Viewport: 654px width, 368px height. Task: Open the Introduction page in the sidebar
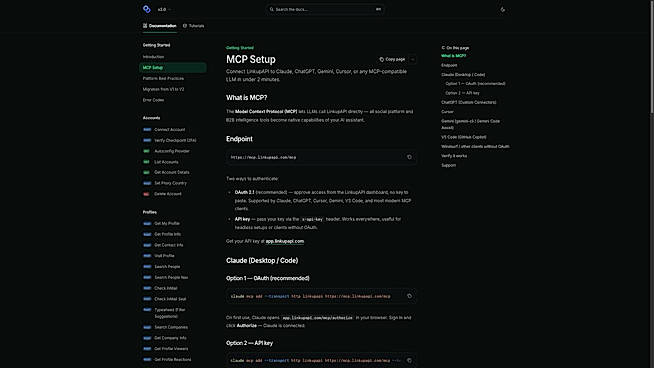coord(153,57)
